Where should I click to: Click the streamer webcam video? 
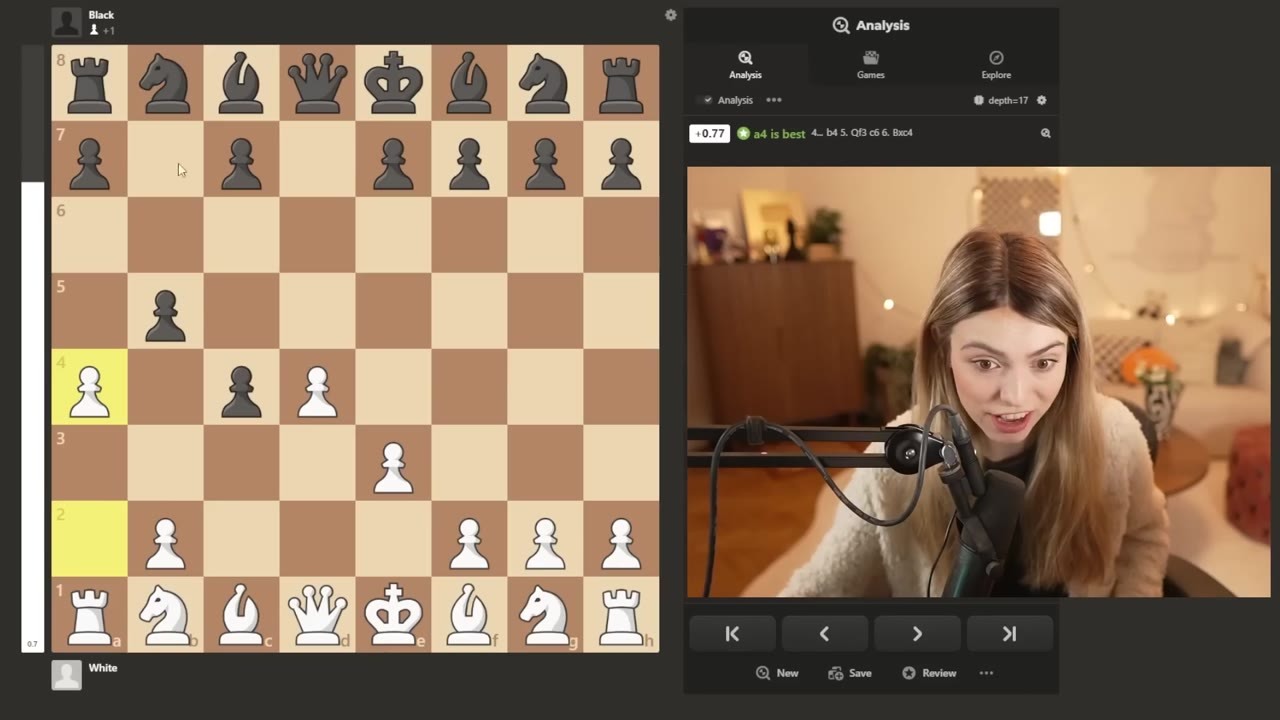978,382
